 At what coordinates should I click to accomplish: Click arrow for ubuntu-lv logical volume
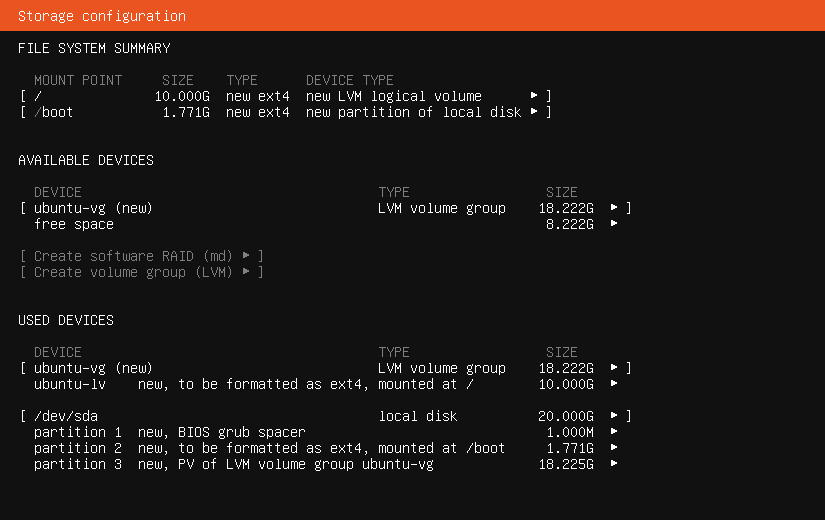(x=614, y=384)
